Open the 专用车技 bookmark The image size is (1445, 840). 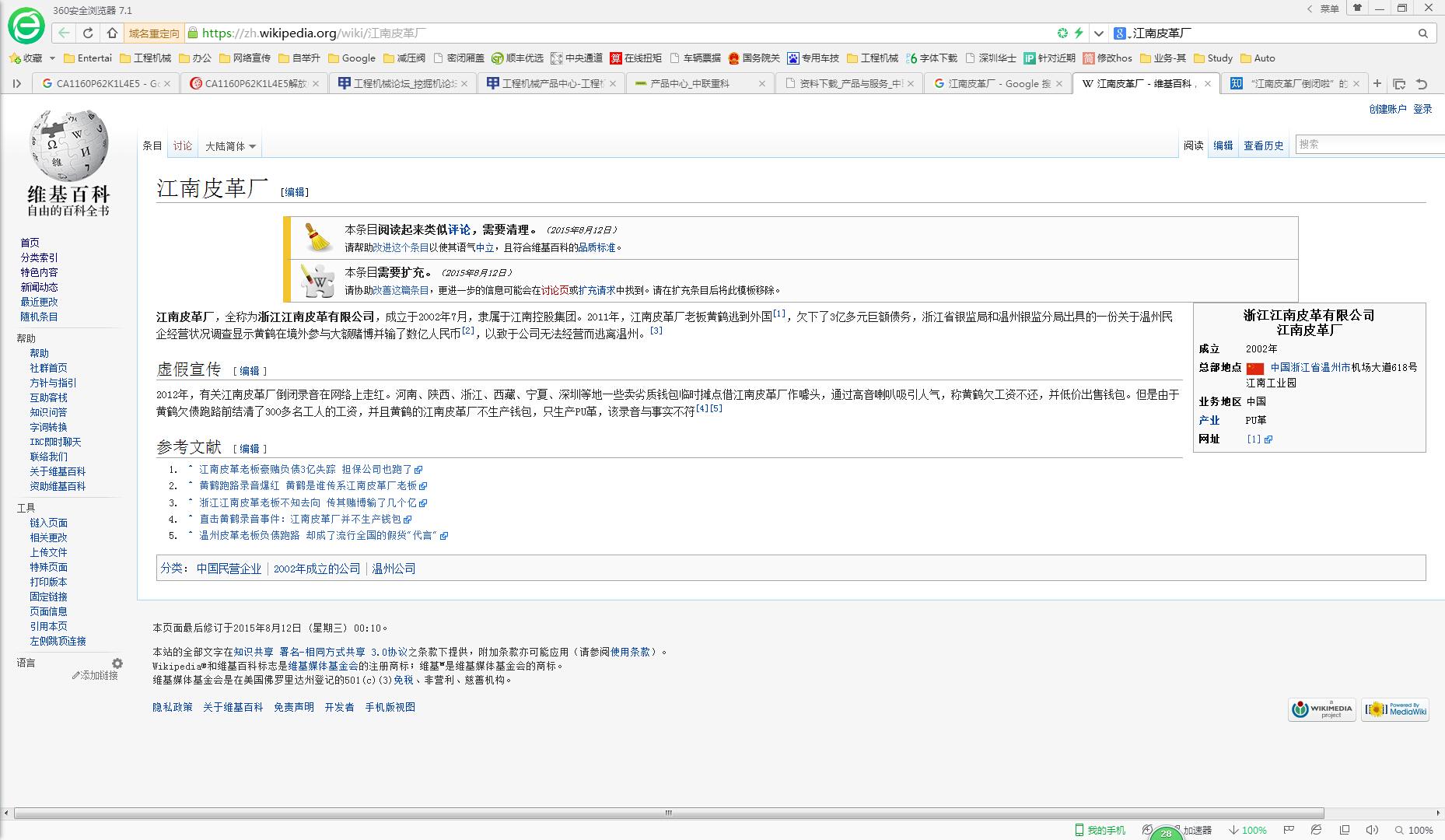[x=813, y=58]
